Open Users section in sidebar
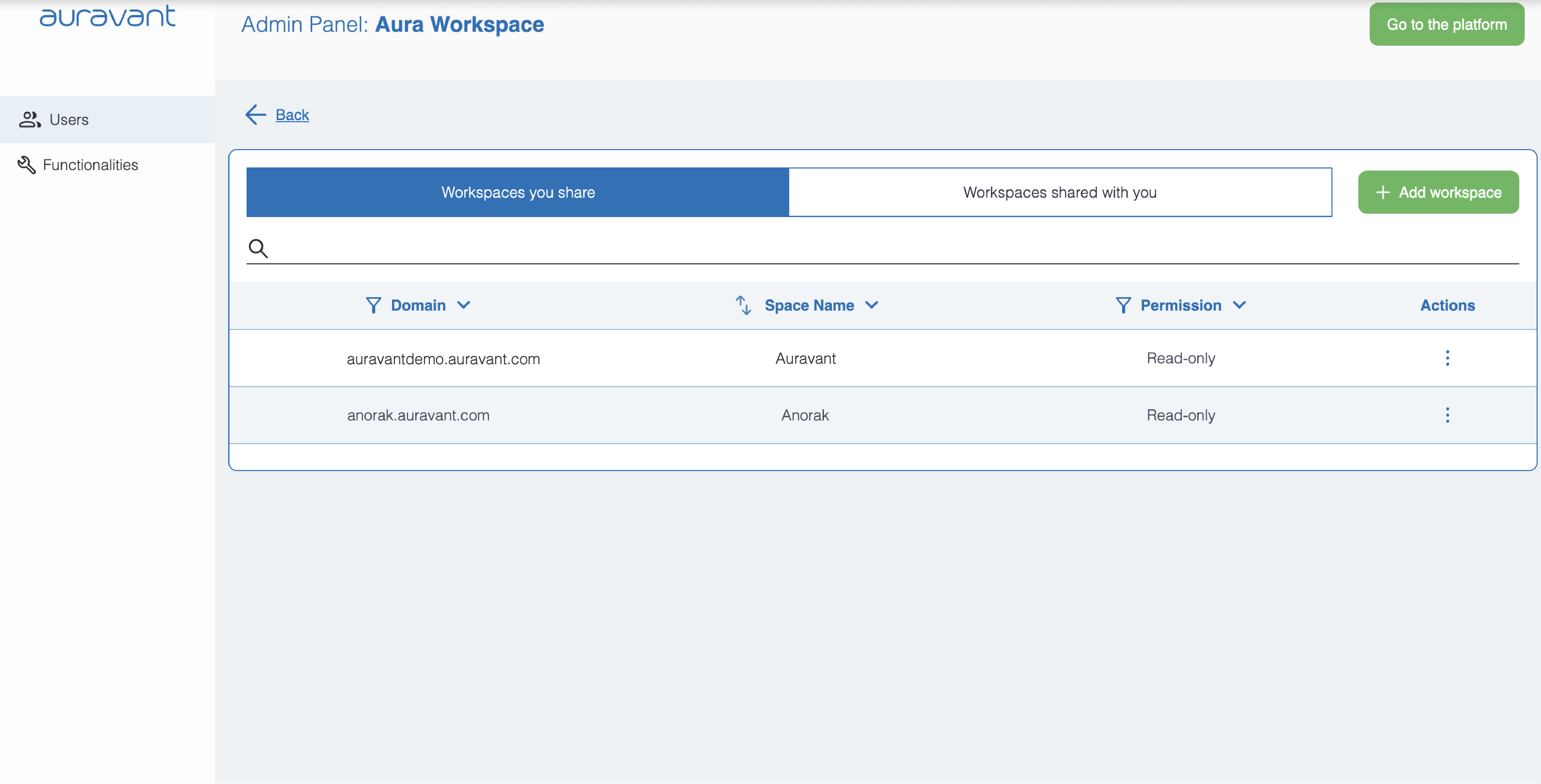The image size is (1541, 784). pos(108,120)
